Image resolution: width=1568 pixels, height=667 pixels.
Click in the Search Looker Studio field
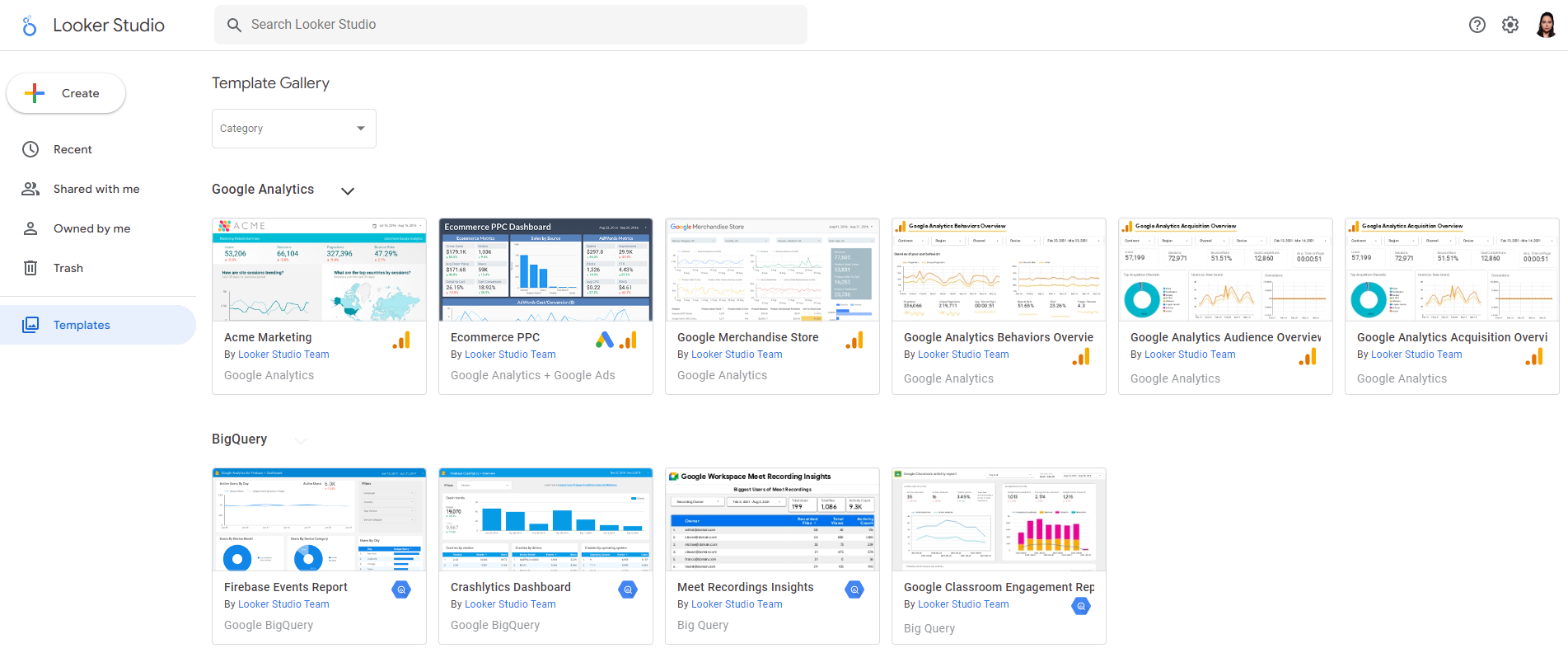[x=511, y=25]
